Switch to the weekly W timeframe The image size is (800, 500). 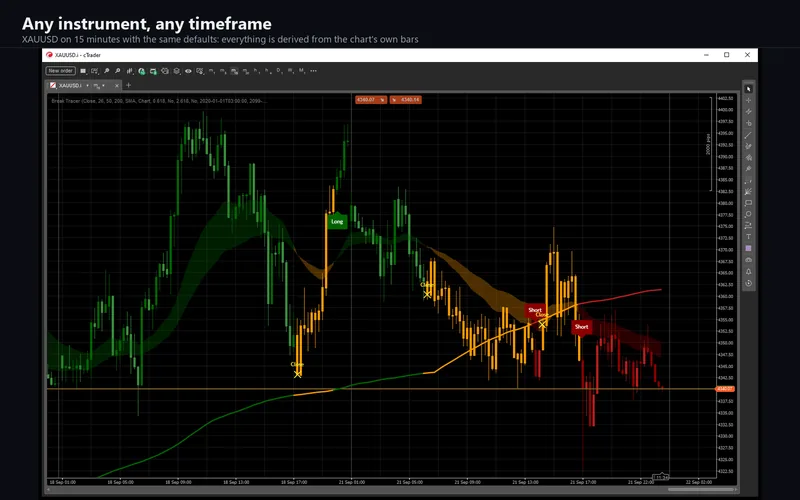(290, 71)
